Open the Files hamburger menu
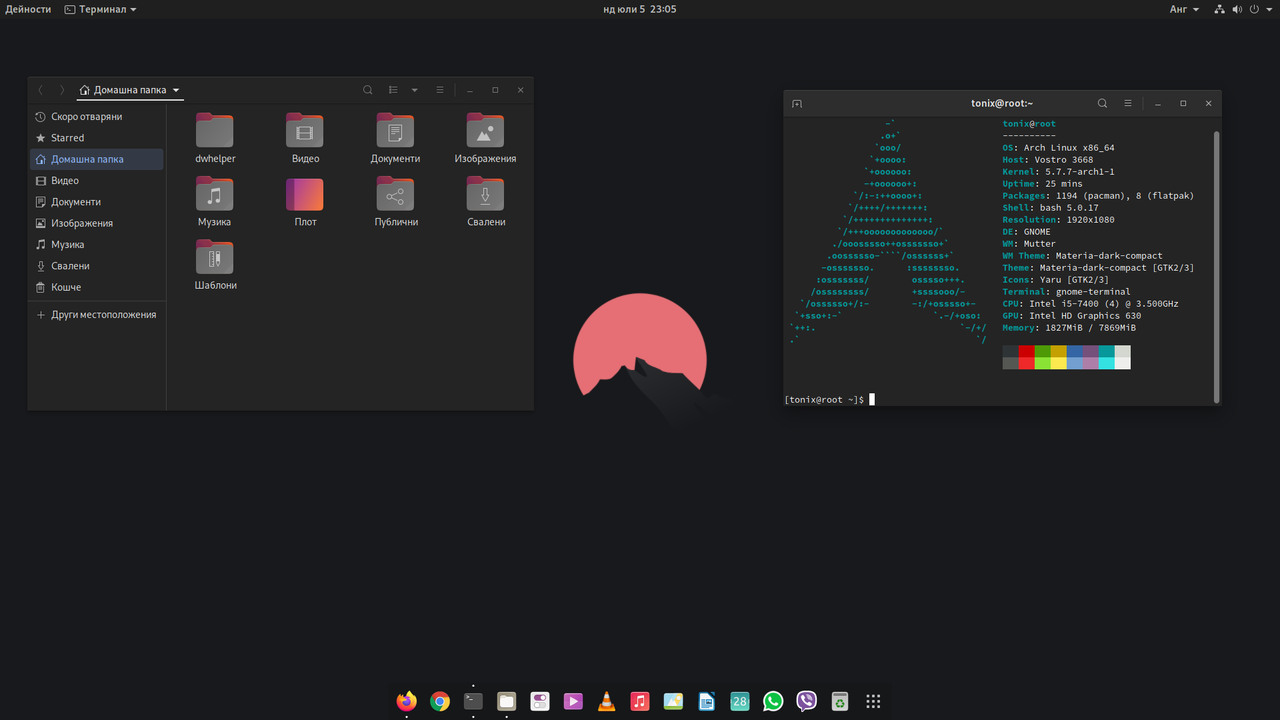1280x720 pixels. pos(440,90)
